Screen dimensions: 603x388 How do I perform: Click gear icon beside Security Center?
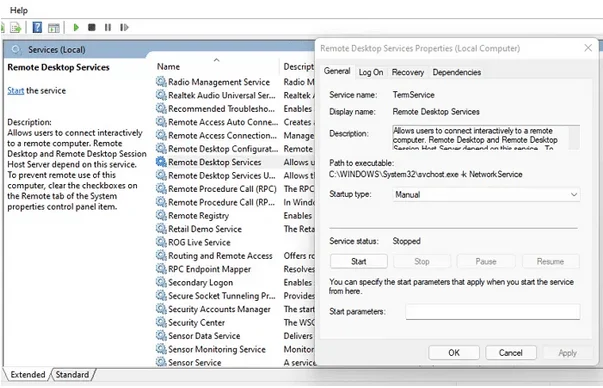pyautogui.click(x=161, y=322)
